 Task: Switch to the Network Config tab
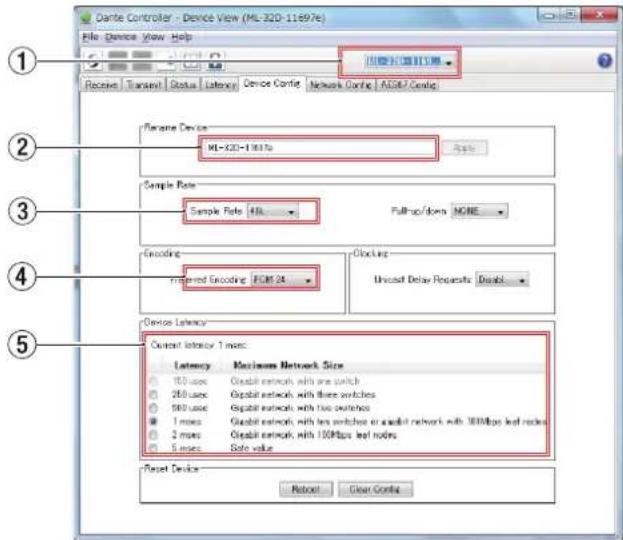coord(341,85)
